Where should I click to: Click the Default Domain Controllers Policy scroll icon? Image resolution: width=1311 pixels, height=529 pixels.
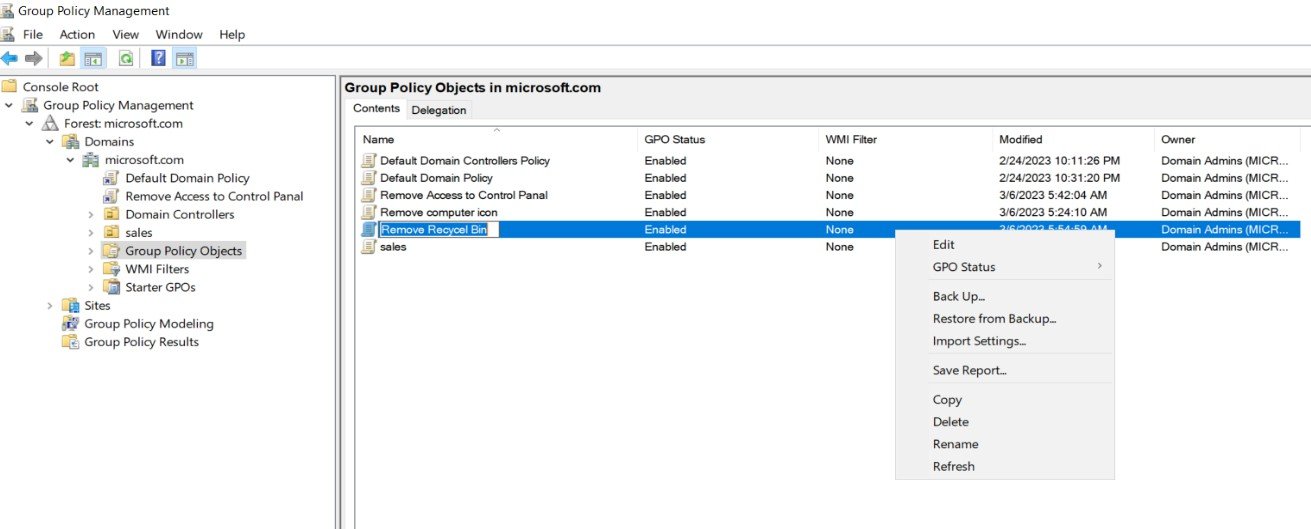[x=369, y=160]
